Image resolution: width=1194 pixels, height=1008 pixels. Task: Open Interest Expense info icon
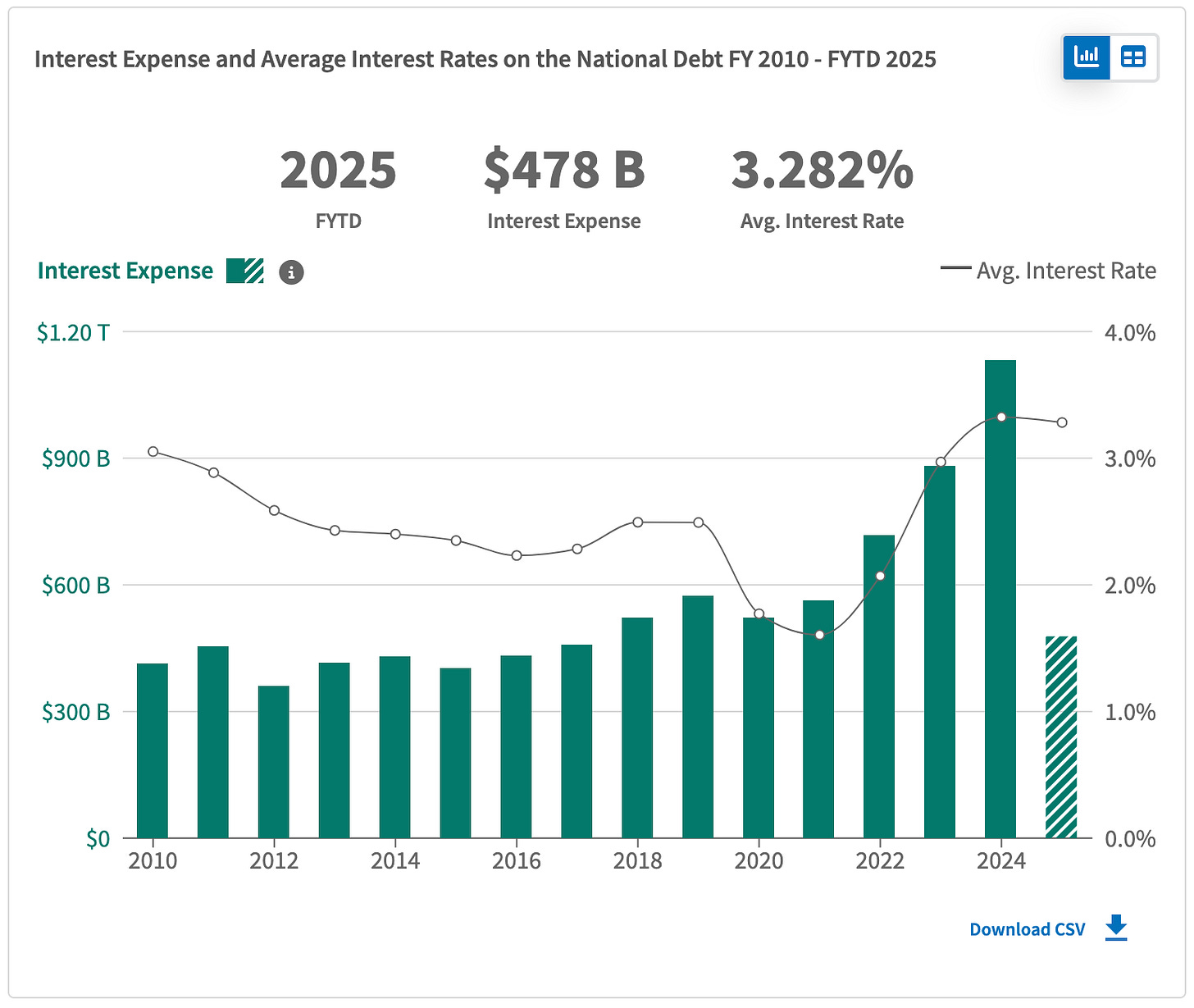[291, 272]
